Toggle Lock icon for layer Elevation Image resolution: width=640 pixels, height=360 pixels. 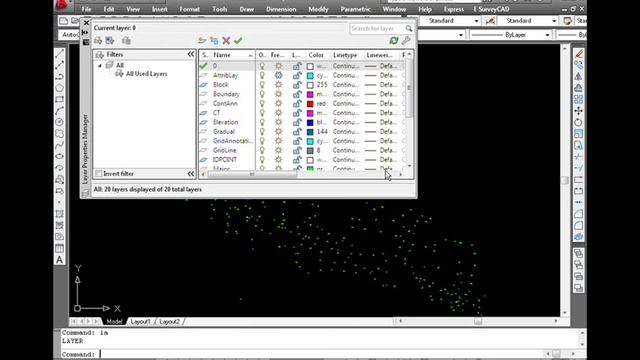297,122
